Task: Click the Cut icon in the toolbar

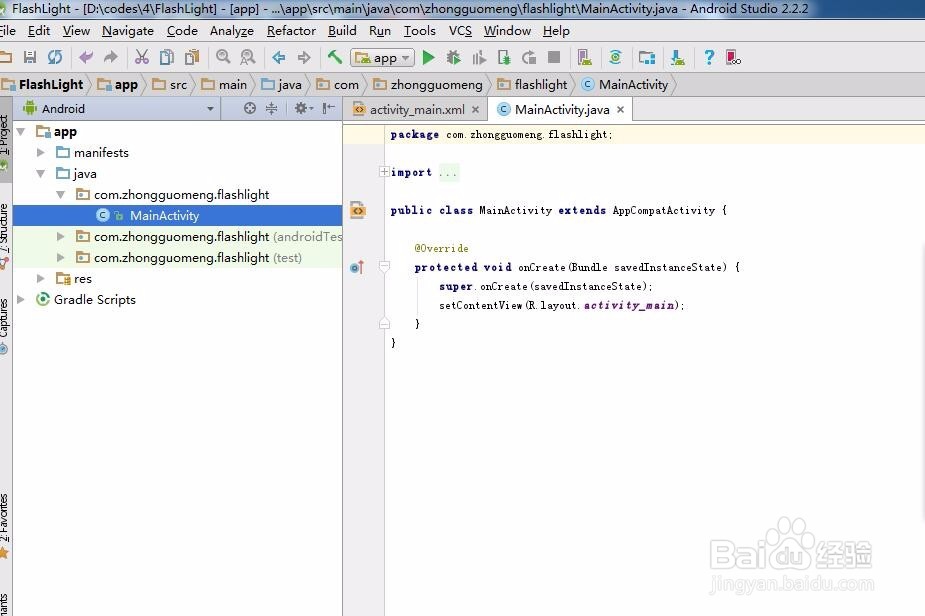Action: click(140, 57)
